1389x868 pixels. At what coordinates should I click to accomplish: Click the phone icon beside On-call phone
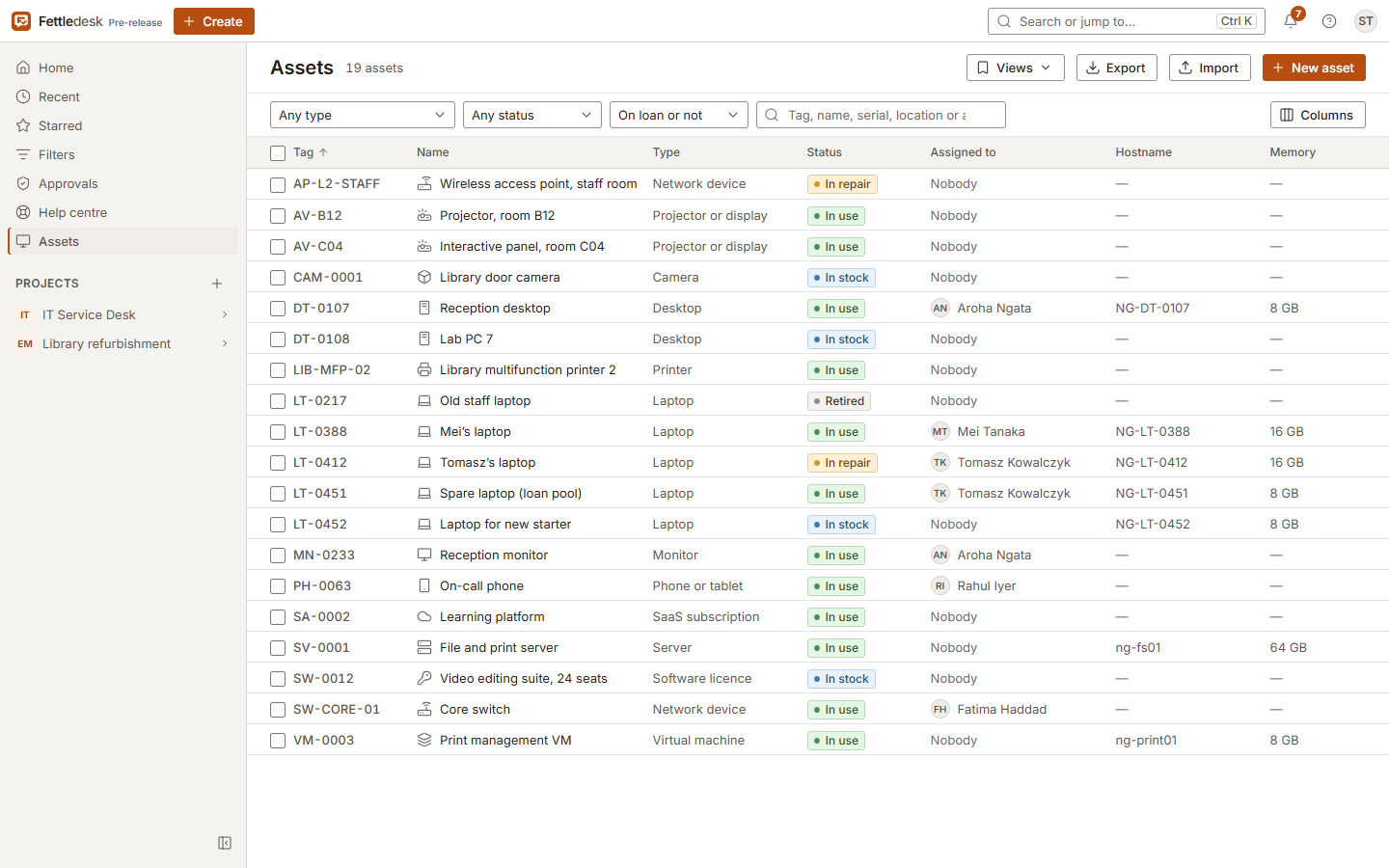pyautogui.click(x=424, y=585)
